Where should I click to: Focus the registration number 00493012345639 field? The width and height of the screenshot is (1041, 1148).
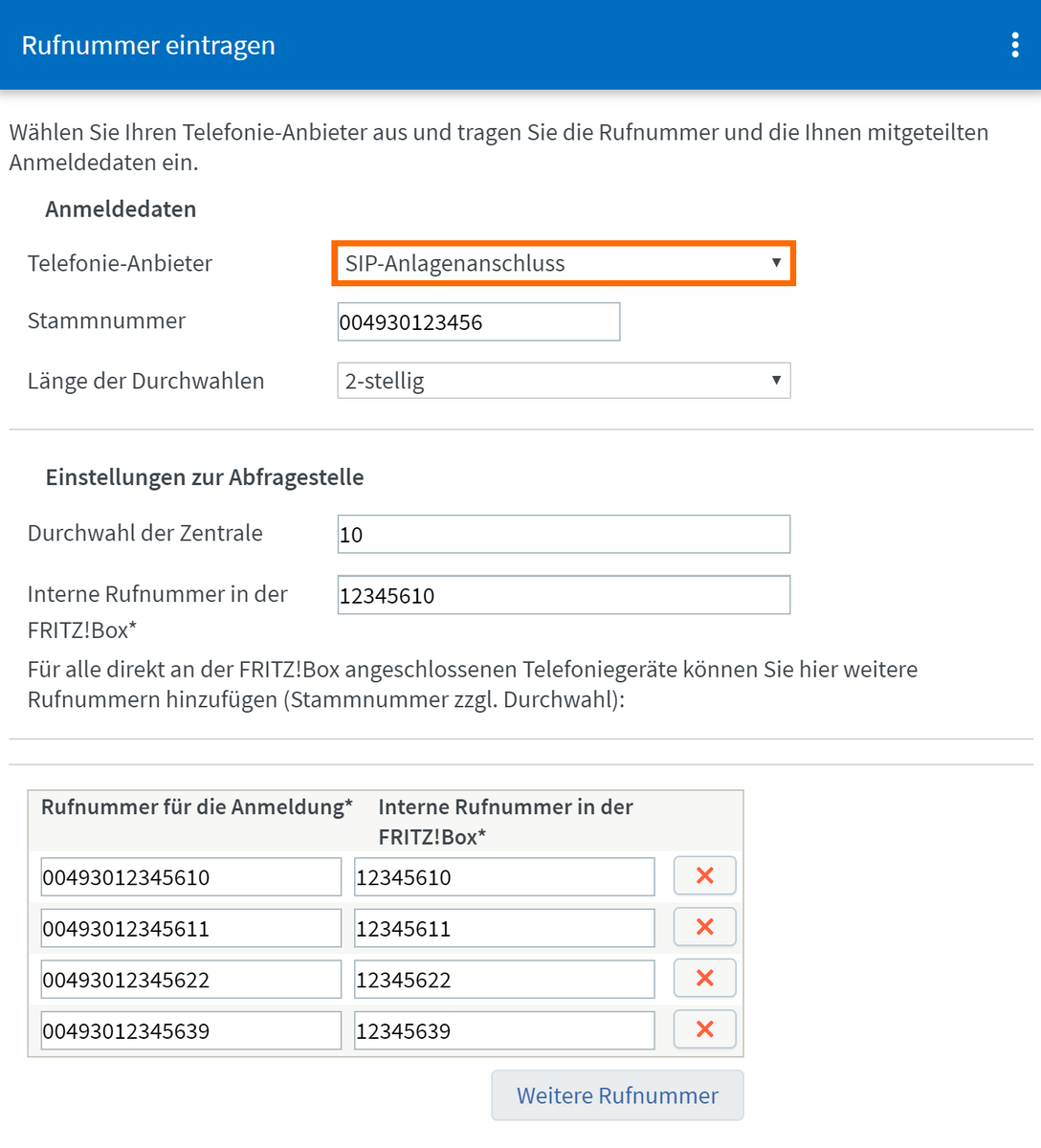[x=190, y=1030]
